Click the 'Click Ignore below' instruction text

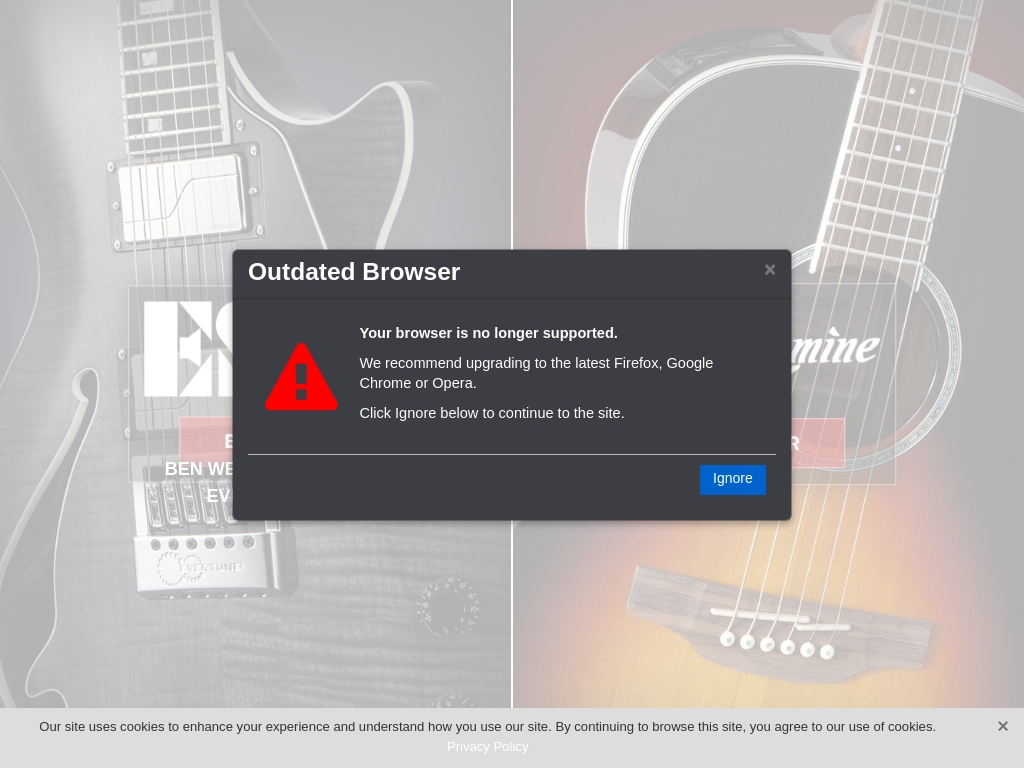pyautogui.click(x=492, y=413)
